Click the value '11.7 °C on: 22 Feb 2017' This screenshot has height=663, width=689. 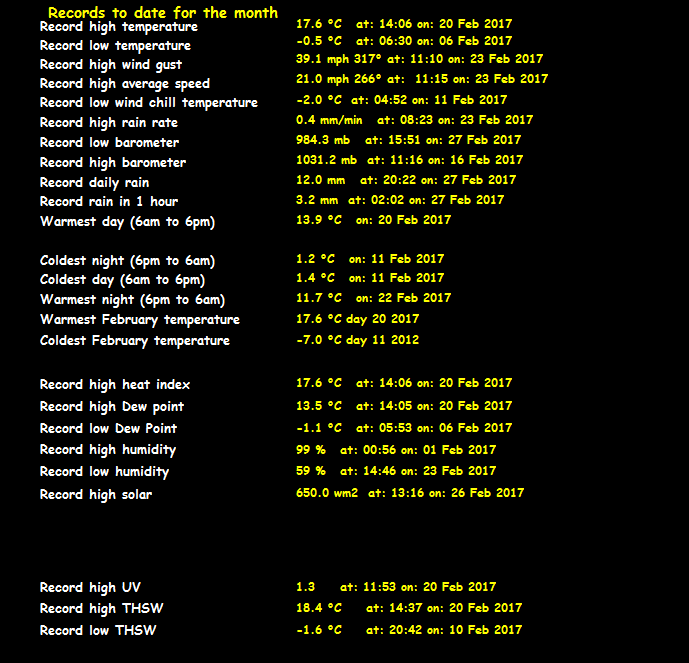click(x=374, y=298)
